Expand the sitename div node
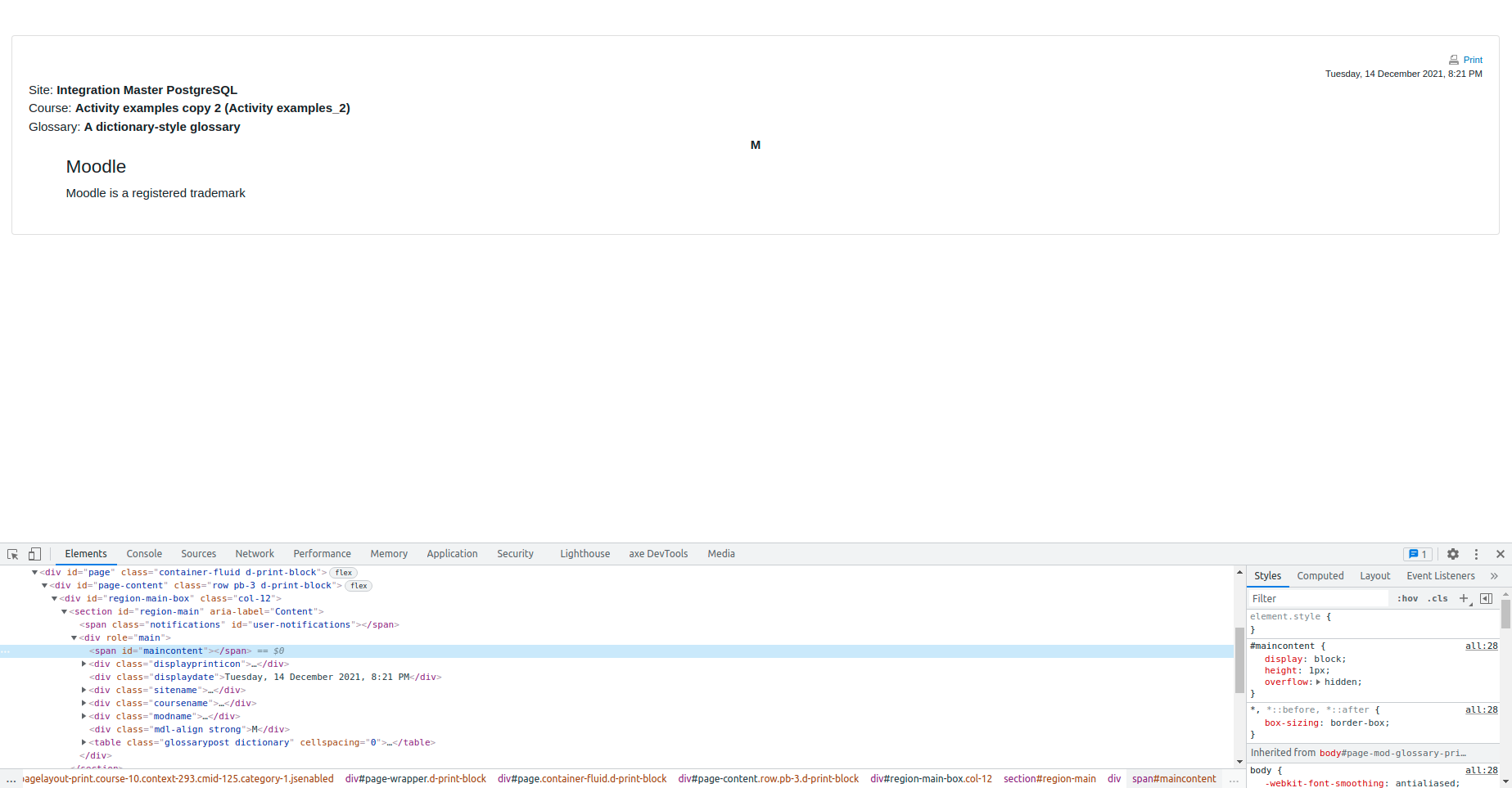Screen dimensions: 1512x788 83,691
